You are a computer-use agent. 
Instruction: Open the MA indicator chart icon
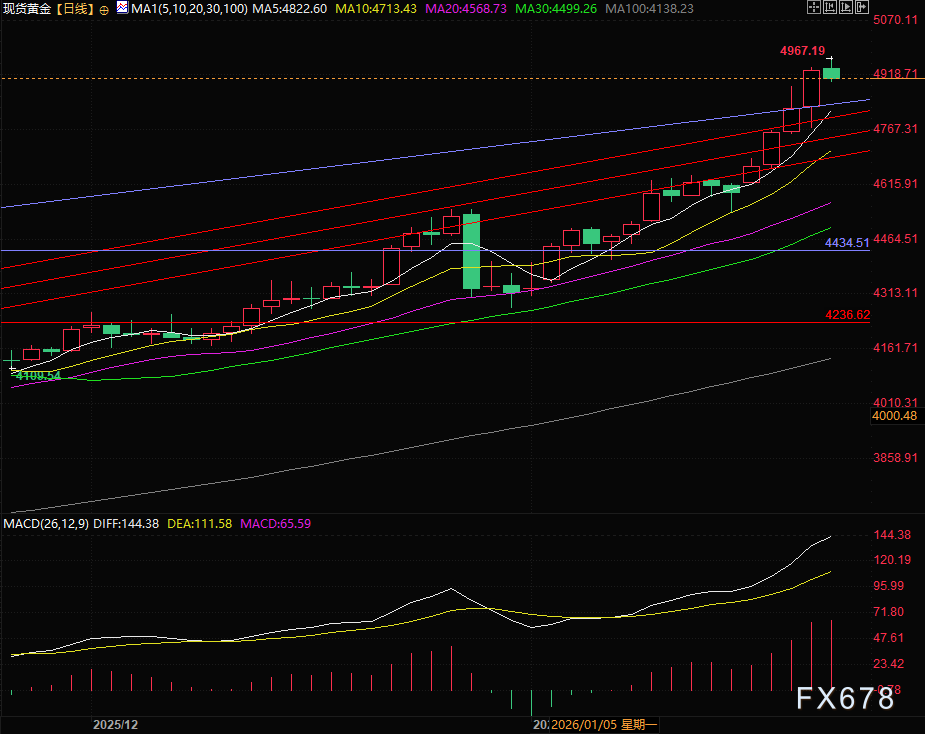[122, 8]
